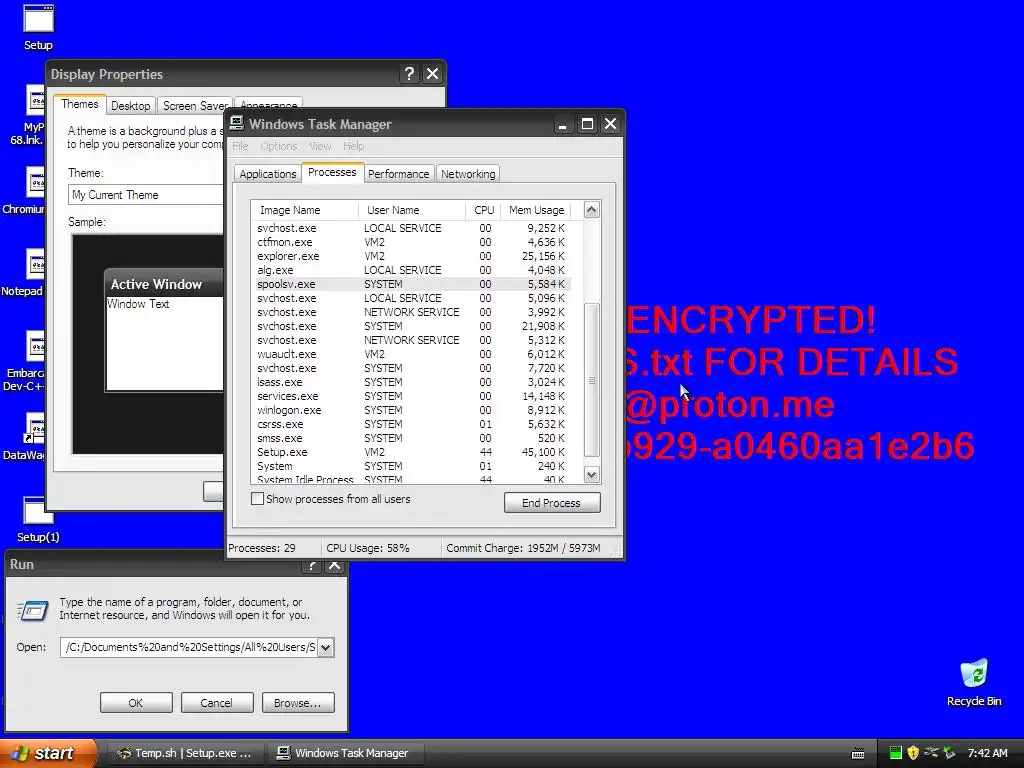
Task: Select the lsass.exe process row
Action: 411,382
